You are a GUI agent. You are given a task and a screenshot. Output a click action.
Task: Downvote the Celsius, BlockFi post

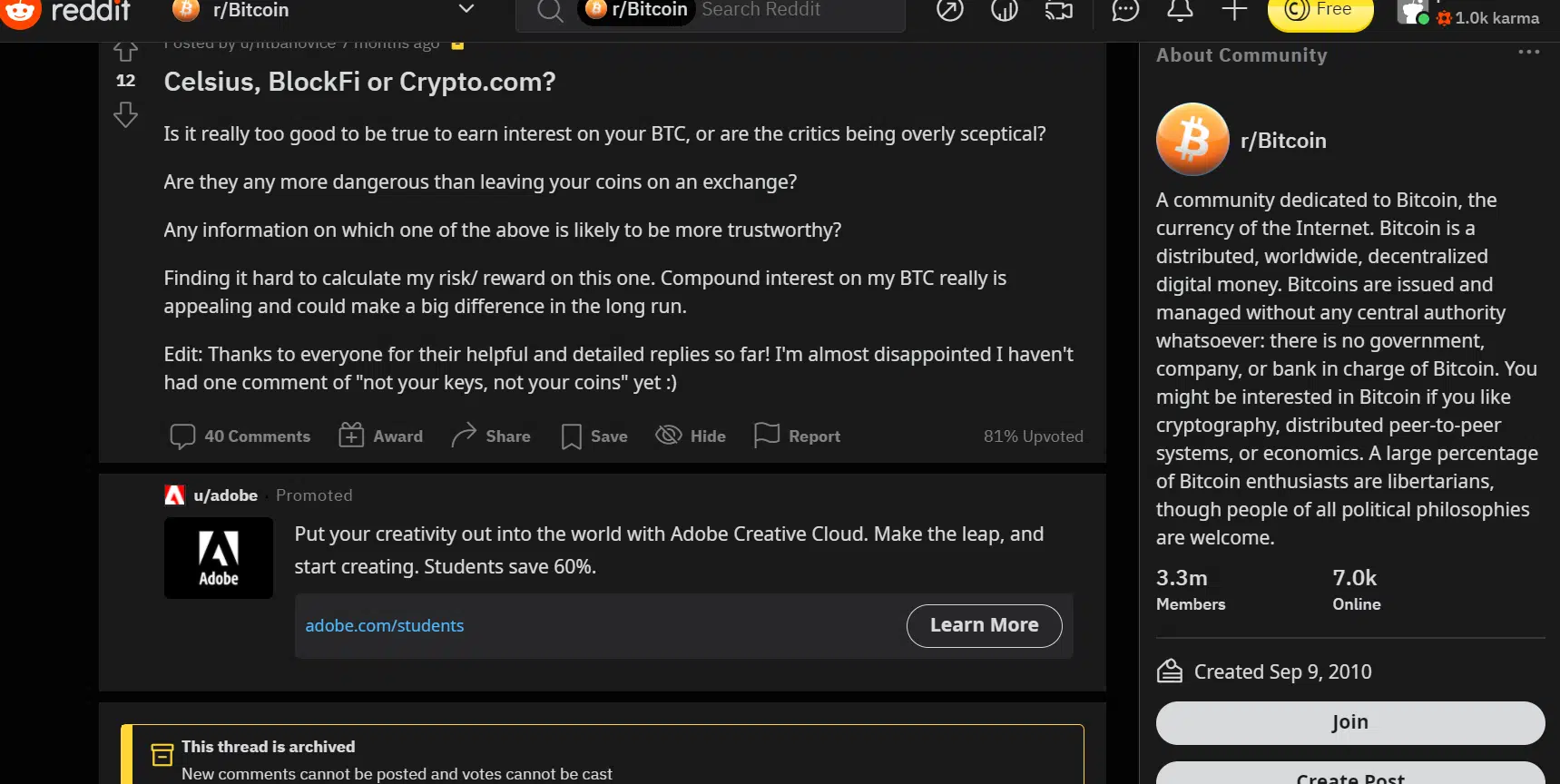pyautogui.click(x=126, y=114)
